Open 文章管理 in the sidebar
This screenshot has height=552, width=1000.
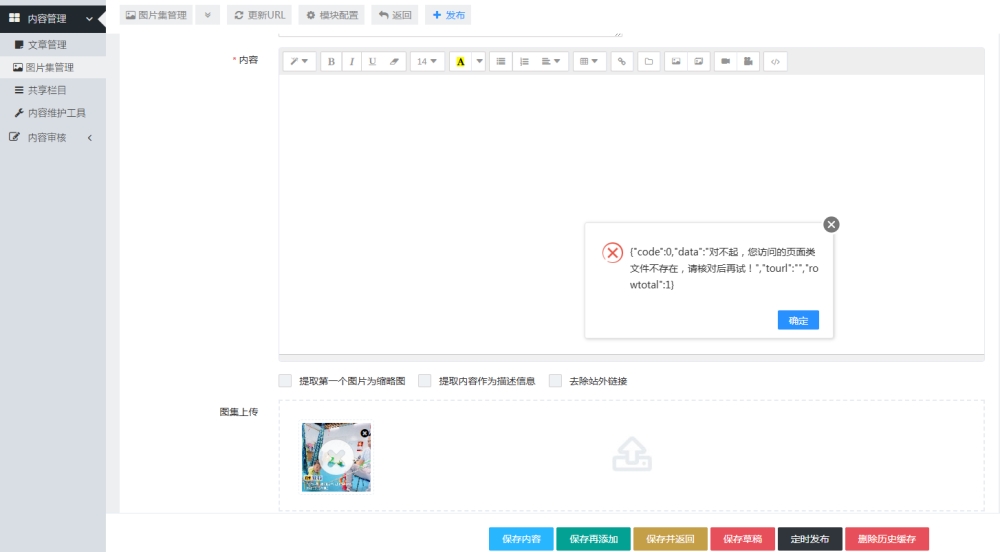pos(47,45)
